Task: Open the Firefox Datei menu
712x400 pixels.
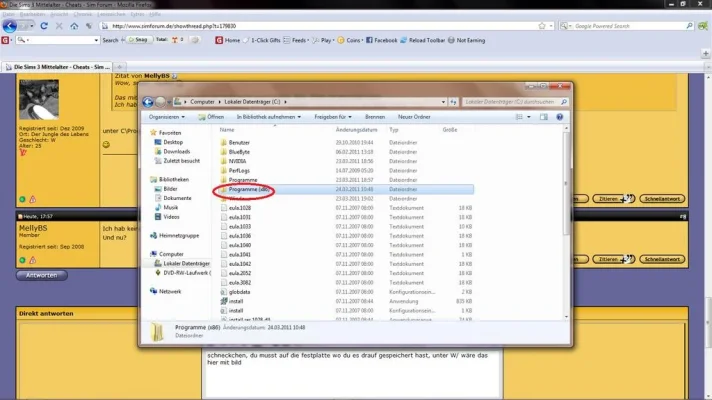Action: click(8, 14)
